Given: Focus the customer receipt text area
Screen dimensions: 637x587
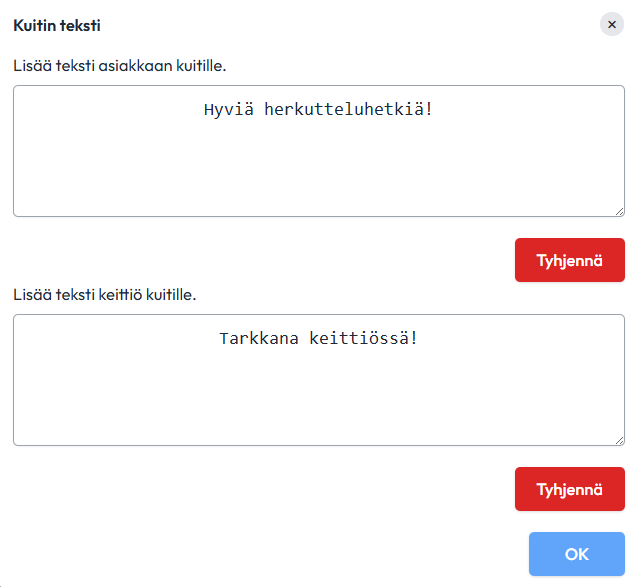Looking at the screenshot, I should [x=319, y=151].
